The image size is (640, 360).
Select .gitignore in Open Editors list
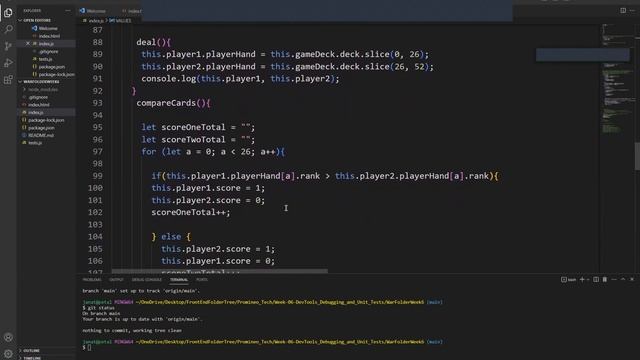pos(49,51)
